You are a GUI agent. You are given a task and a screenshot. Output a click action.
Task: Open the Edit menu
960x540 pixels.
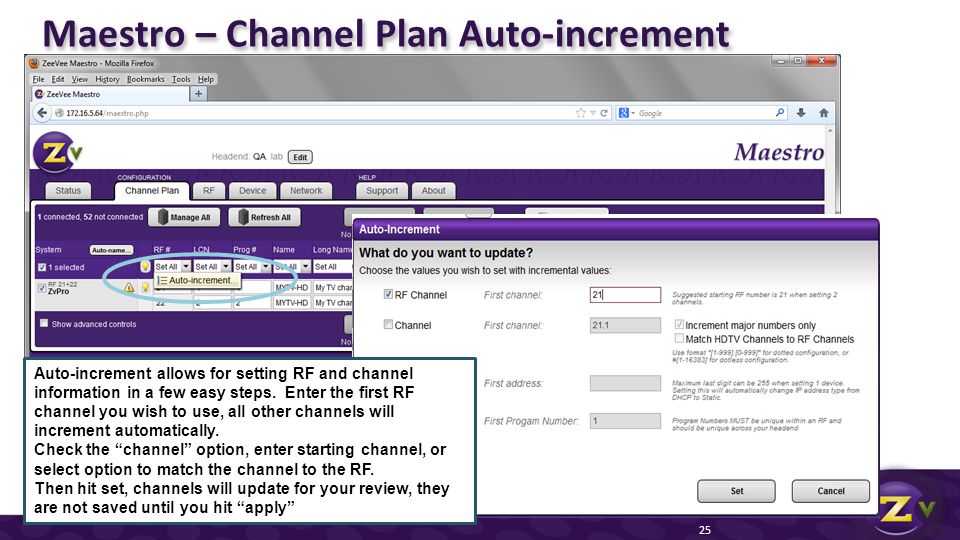pos(58,79)
